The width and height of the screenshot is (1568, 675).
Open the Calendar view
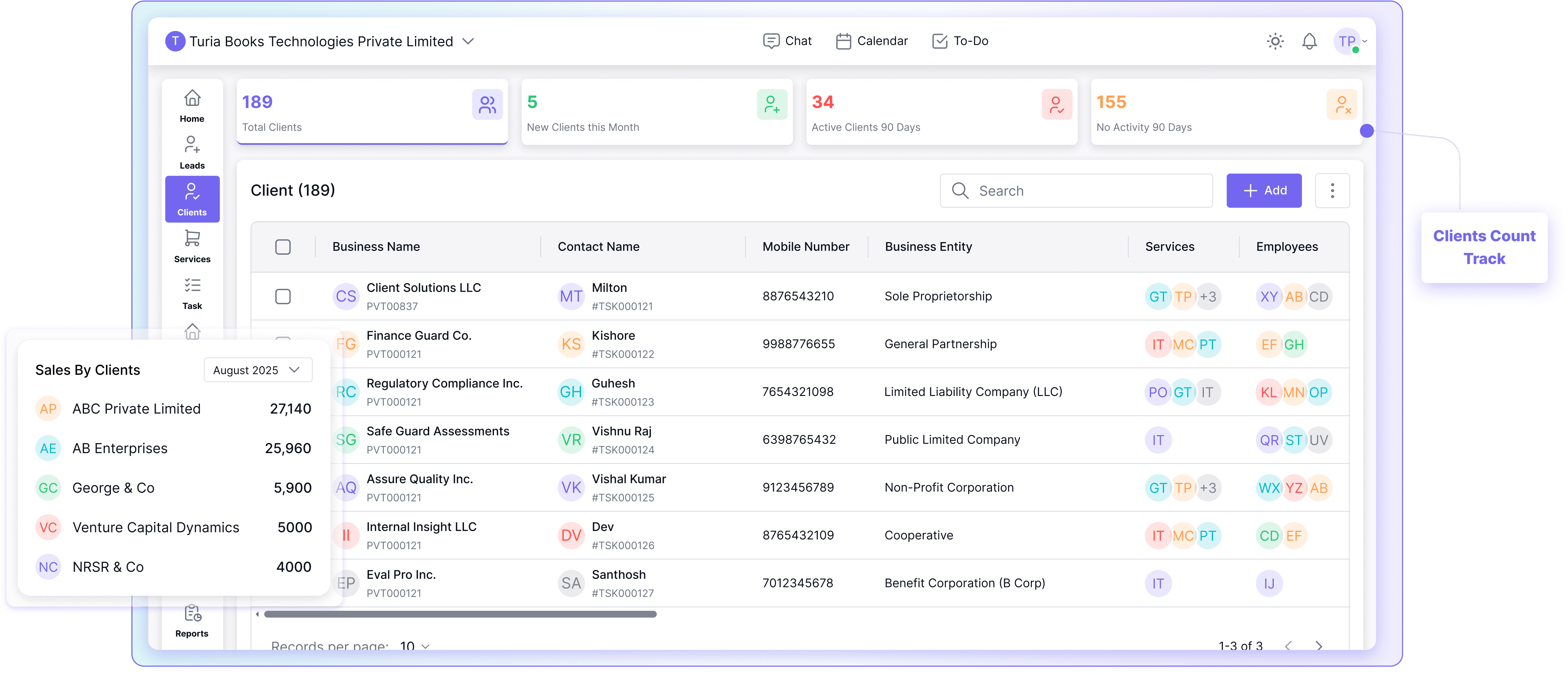(872, 41)
